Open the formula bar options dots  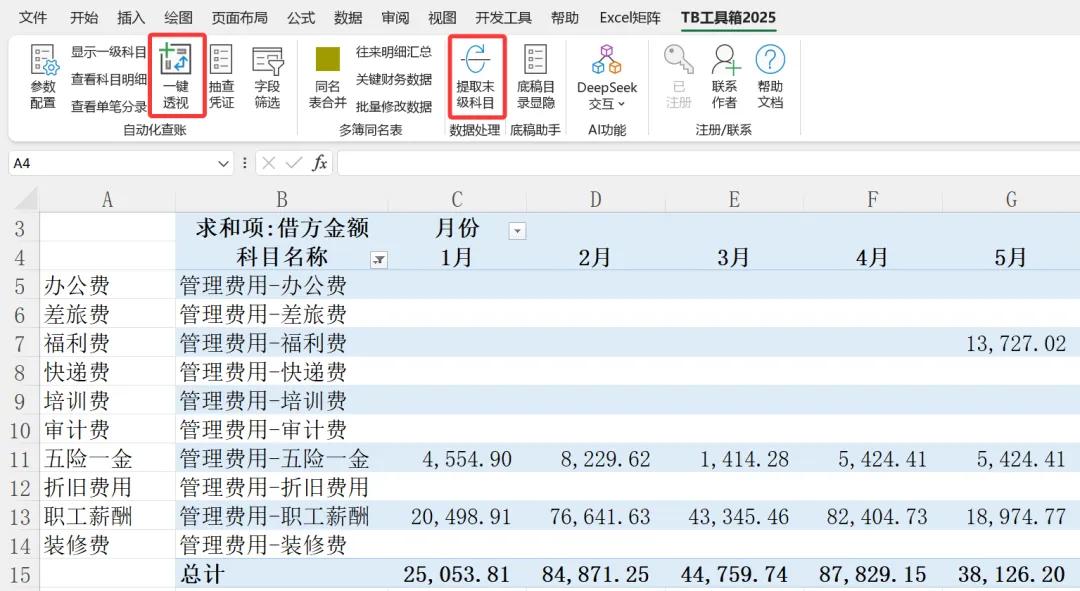(245, 163)
